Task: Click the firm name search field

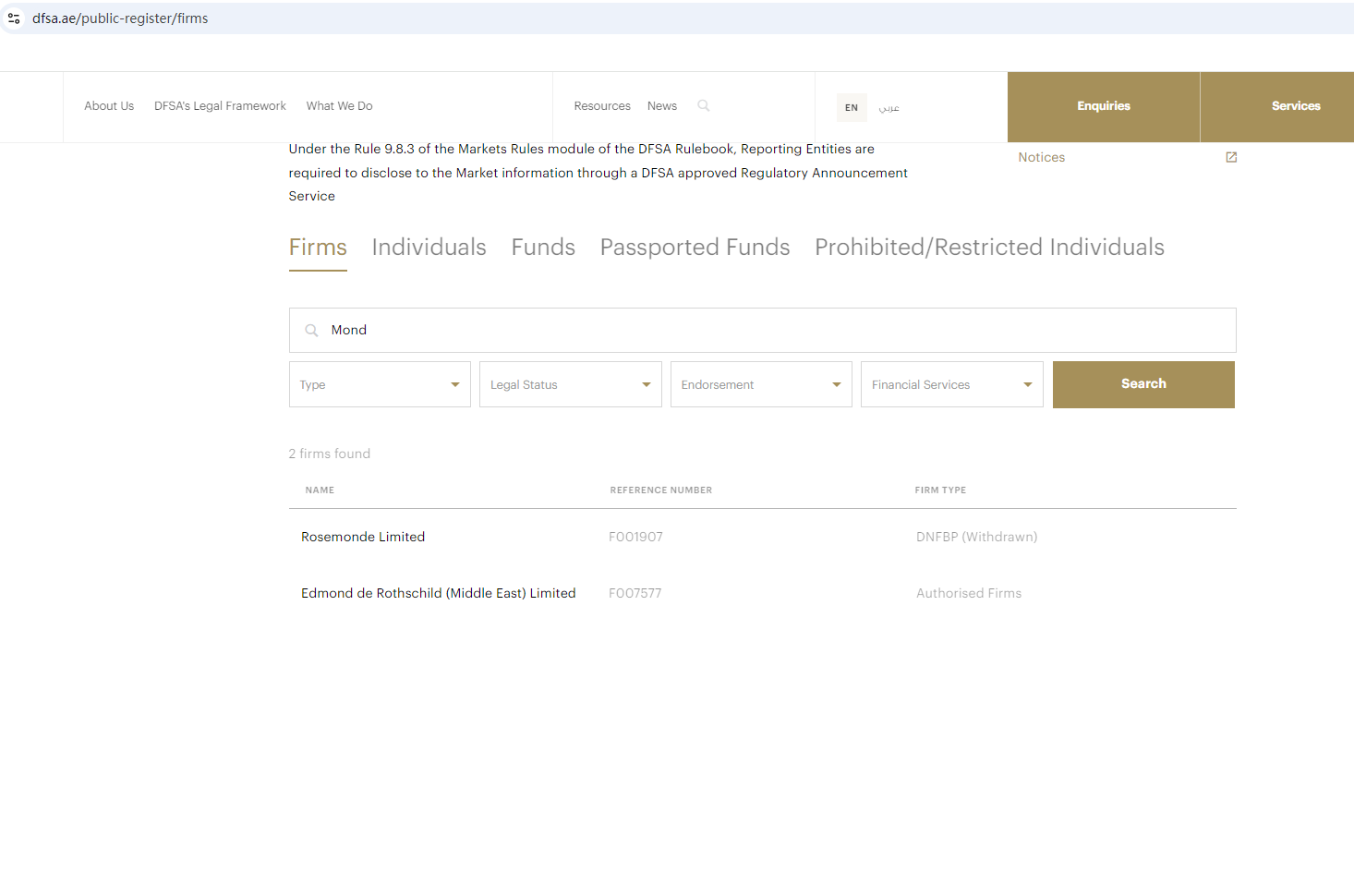Action: (x=776, y=331)
